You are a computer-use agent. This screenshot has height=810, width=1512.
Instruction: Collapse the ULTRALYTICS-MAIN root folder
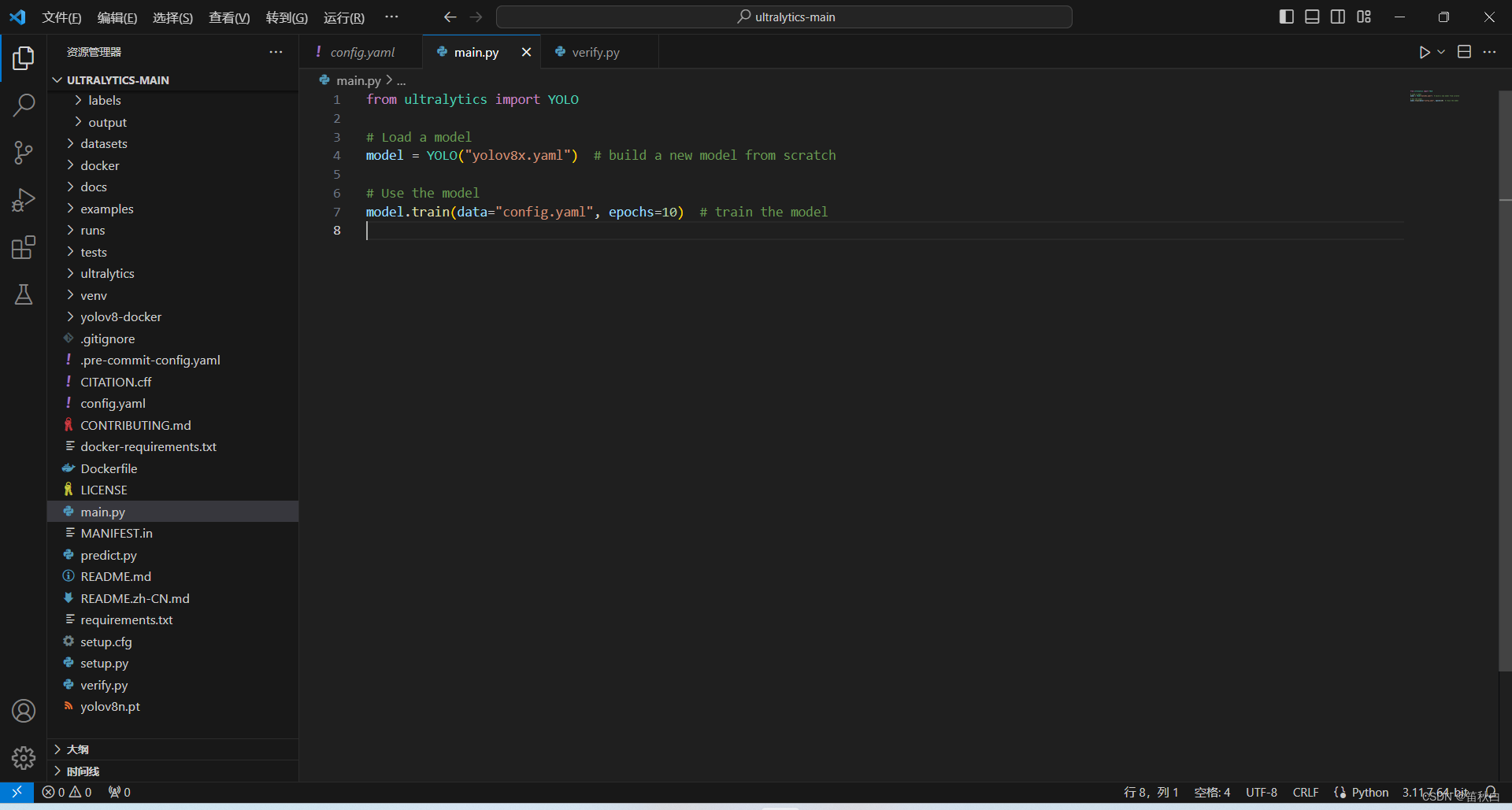57,80
